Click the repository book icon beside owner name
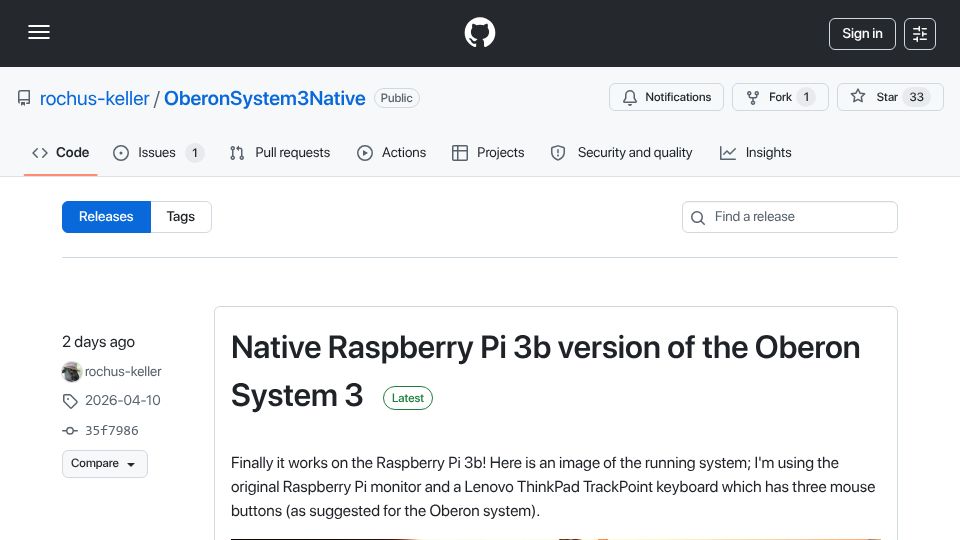 tap(24, 98)
